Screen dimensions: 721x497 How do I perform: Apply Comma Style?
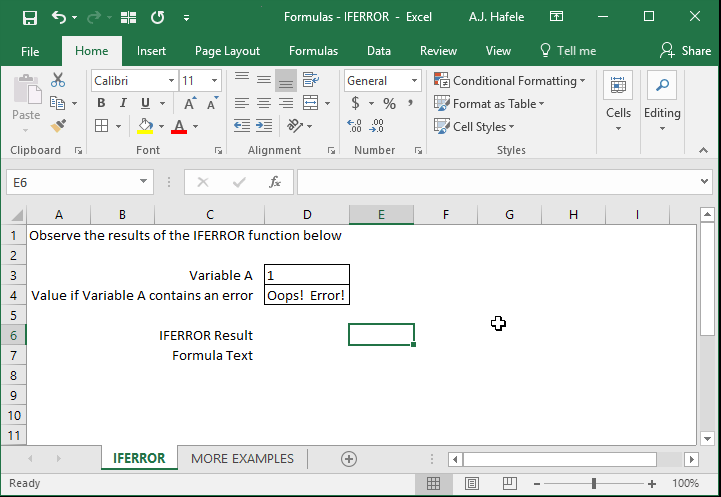coord(410,103)
